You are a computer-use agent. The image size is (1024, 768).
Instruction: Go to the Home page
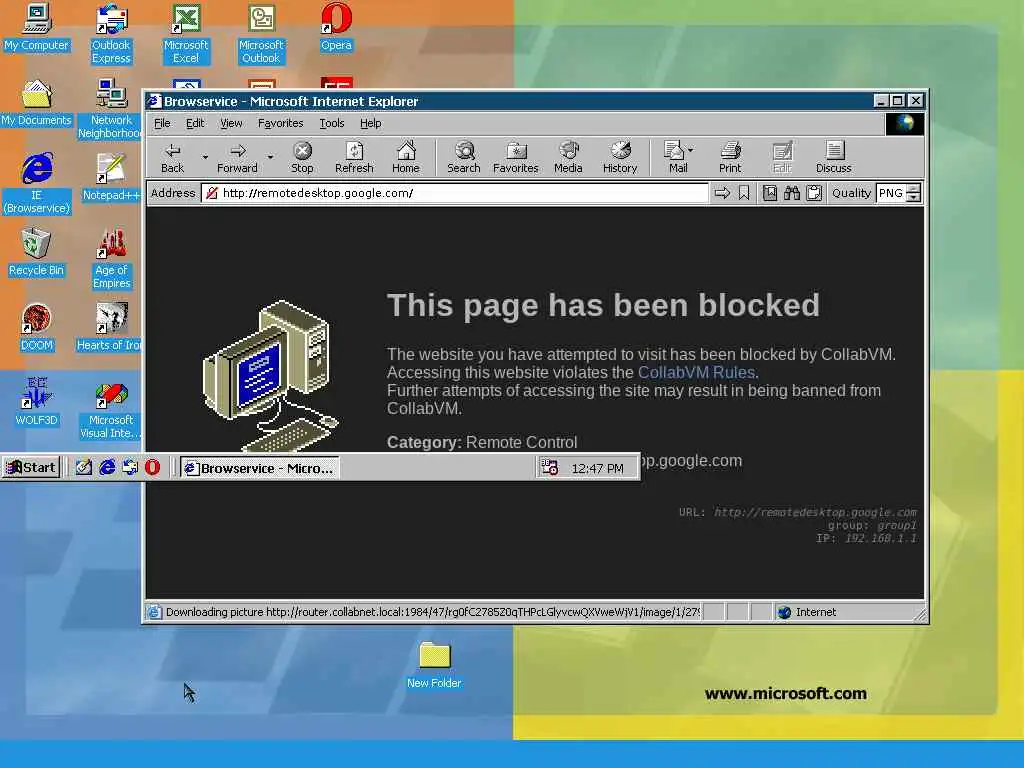(406, 157)
